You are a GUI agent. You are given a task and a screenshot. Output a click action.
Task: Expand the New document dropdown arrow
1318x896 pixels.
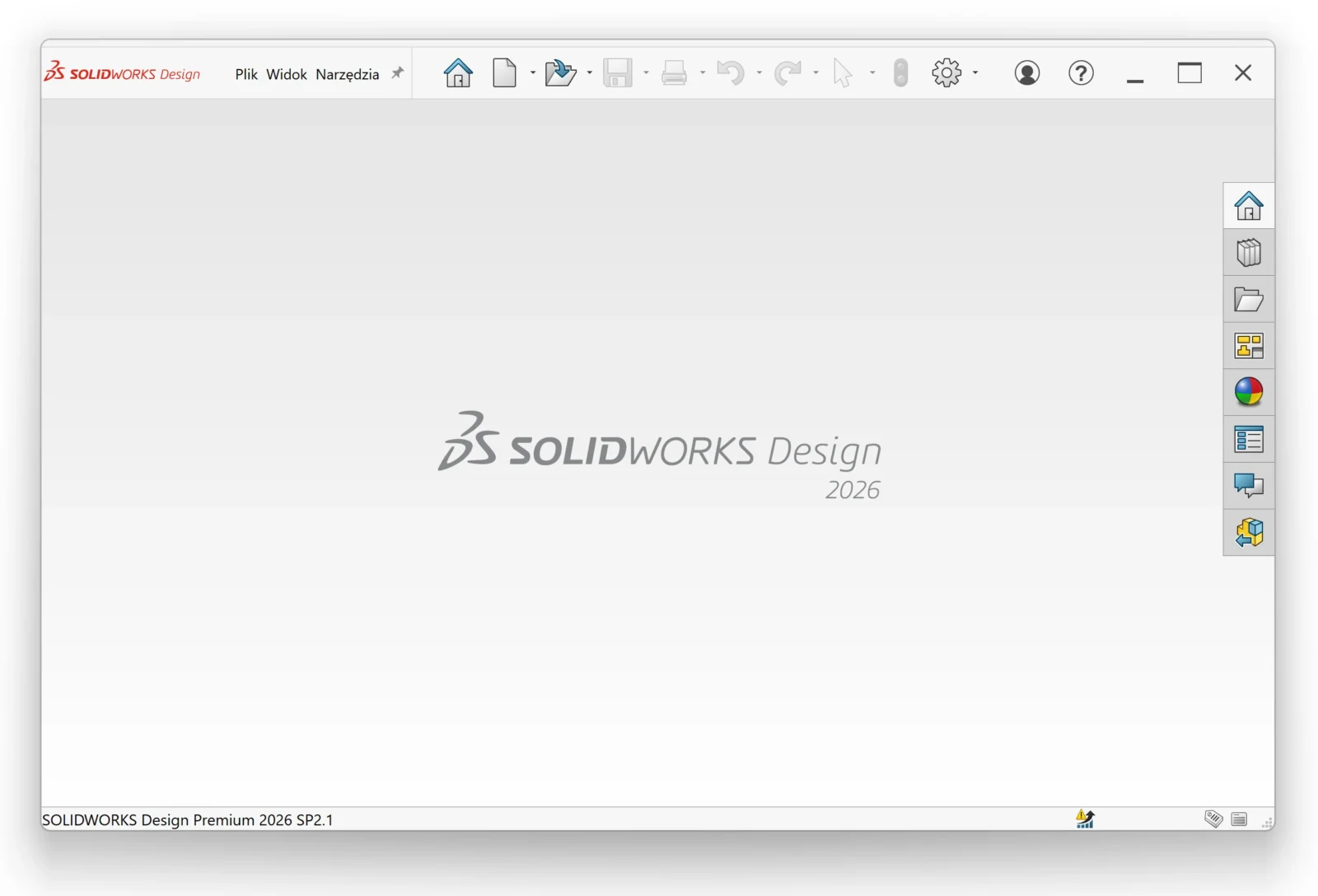point(533,73)
